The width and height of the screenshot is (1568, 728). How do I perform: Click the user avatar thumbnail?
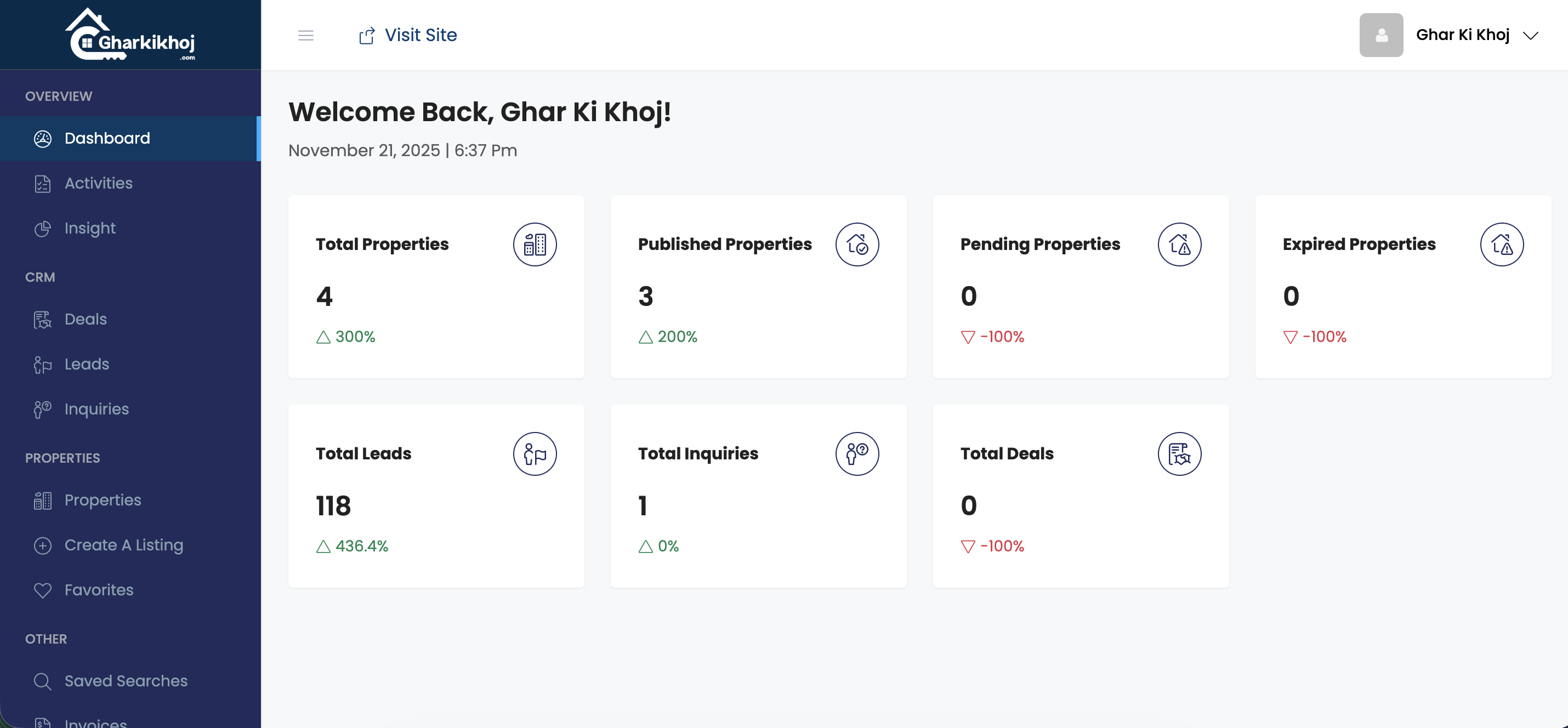[1380, 35]
